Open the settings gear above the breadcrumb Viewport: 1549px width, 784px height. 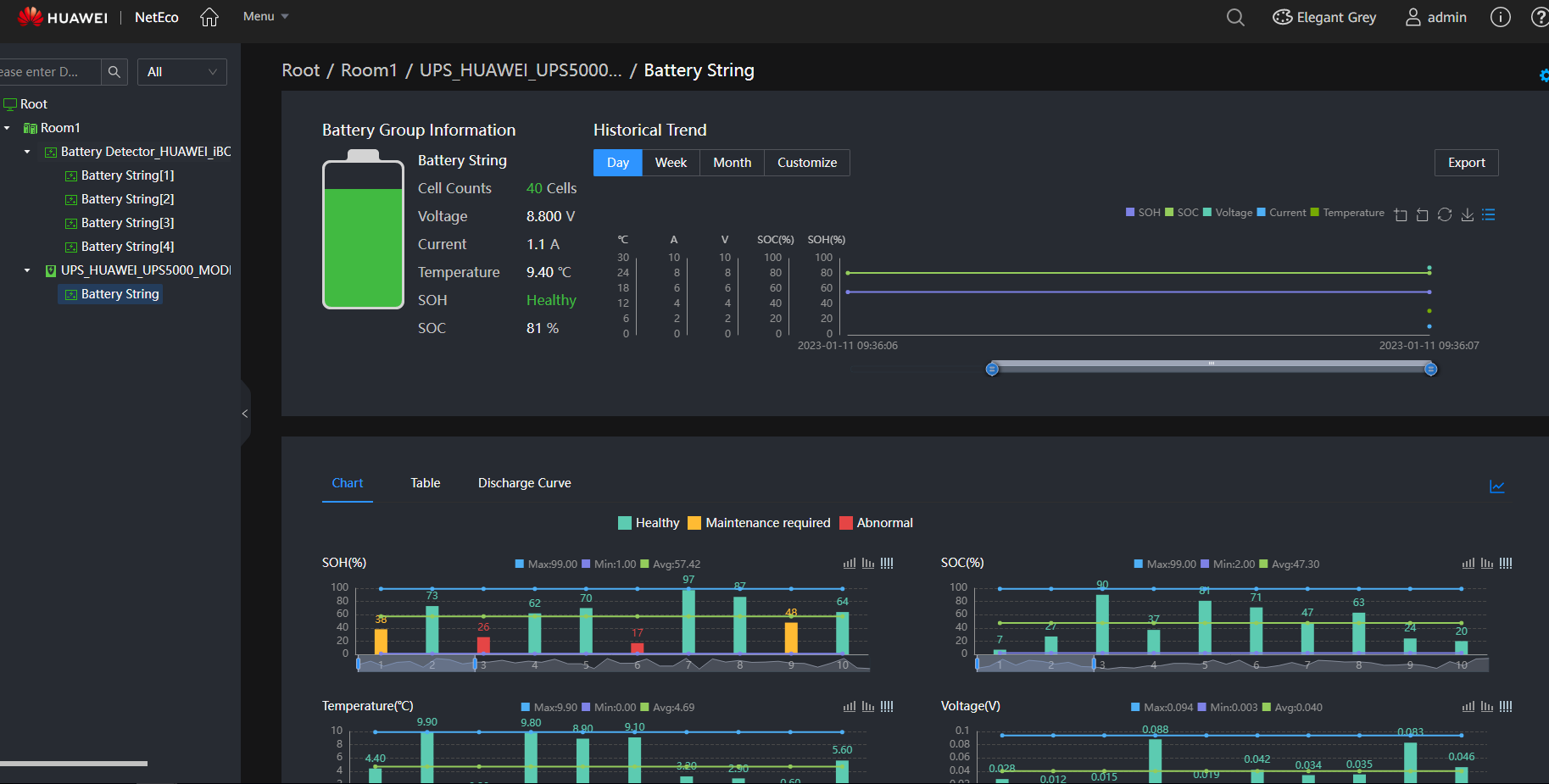[x=1543, y=75]
